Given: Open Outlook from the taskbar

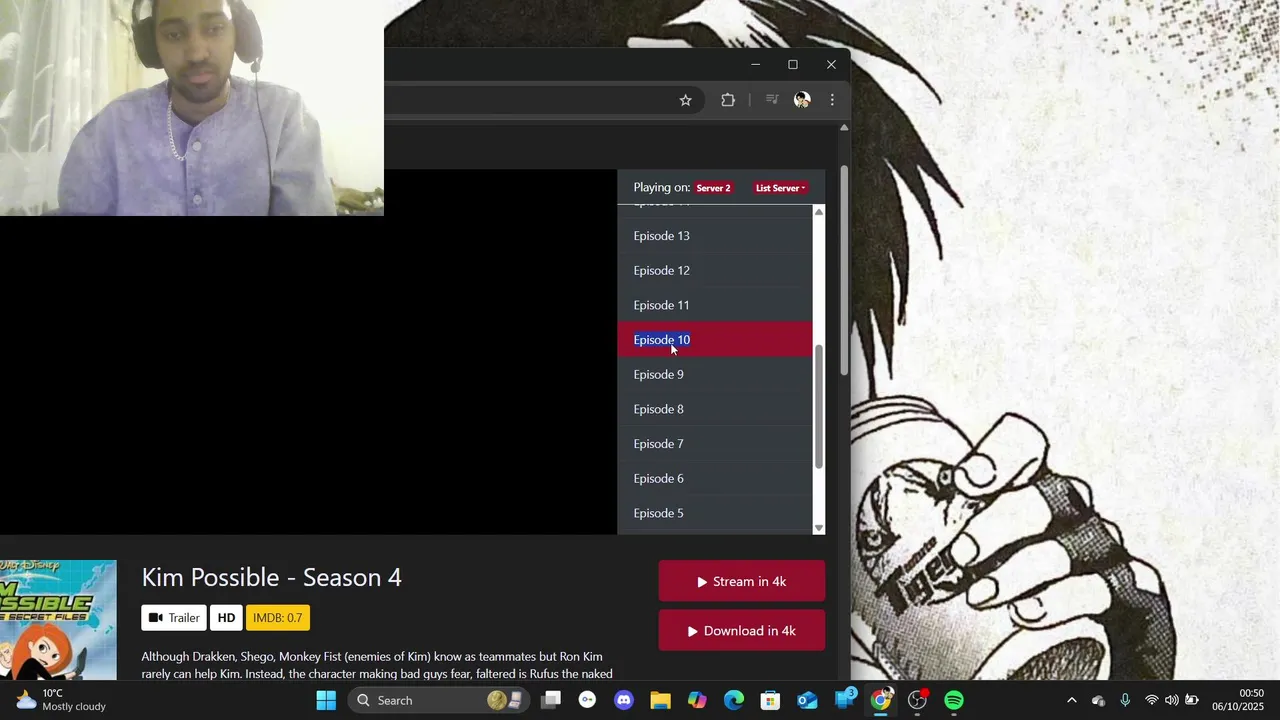Looking at the screenshot, I should click(807, 700).
